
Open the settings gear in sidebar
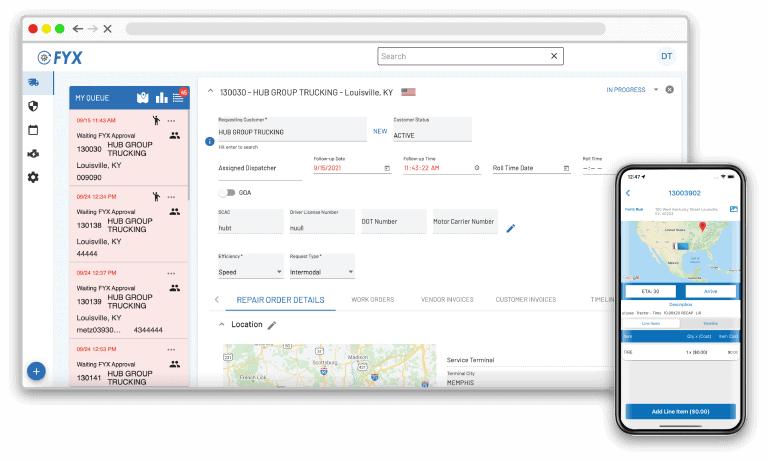(x=33, y=177)
